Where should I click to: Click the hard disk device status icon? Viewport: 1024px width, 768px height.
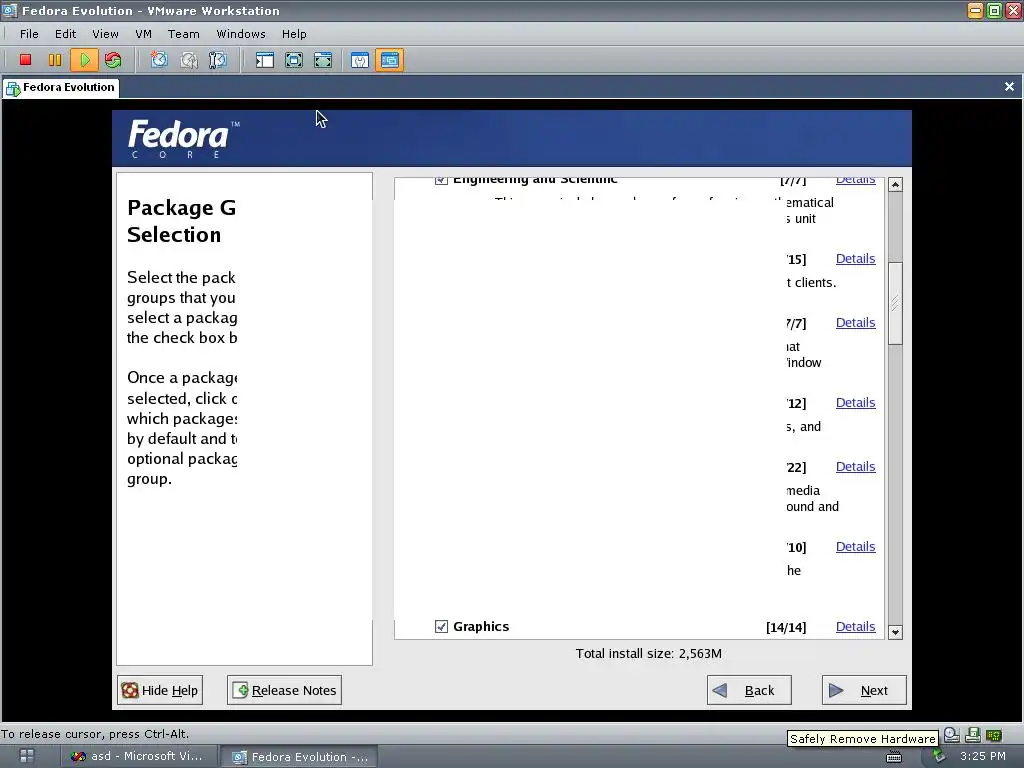(952, 735)
